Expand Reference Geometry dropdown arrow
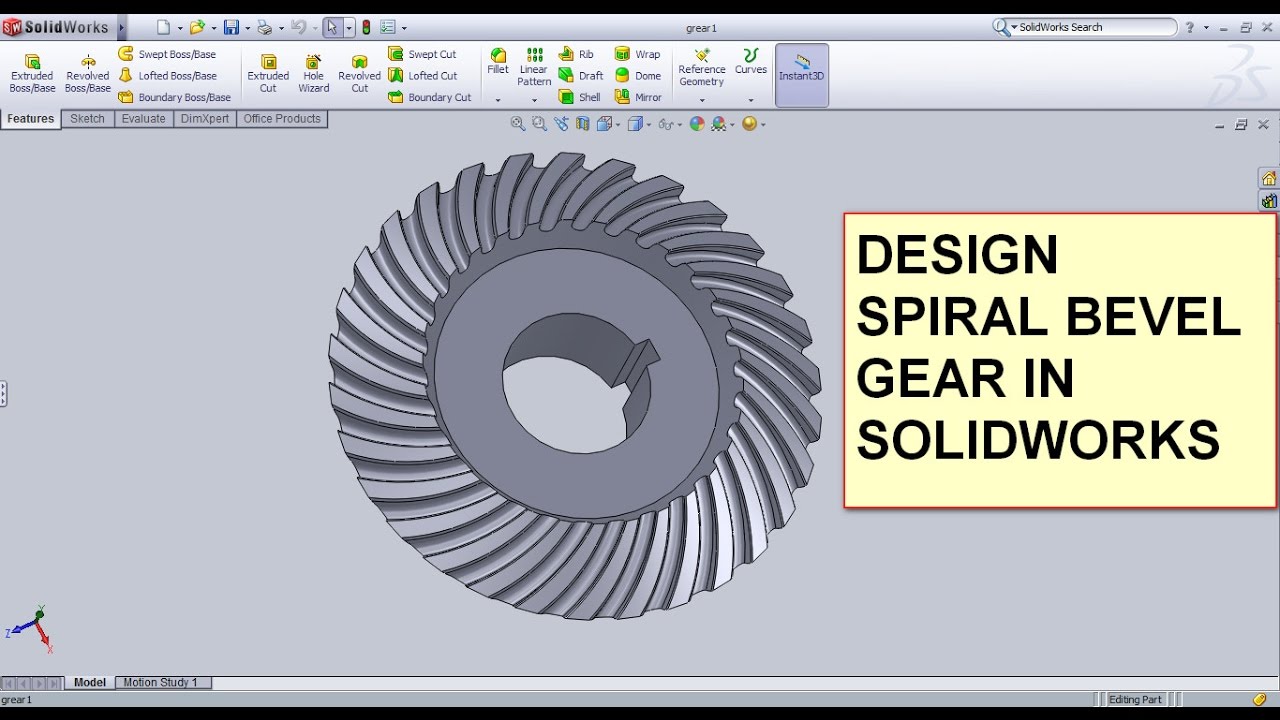 [702, 100]
